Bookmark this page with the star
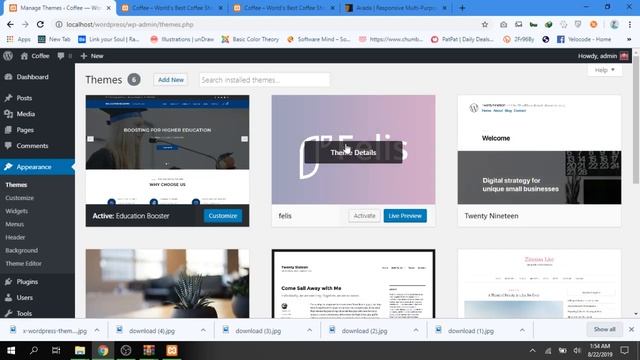The image size is (640, 360). [x=484, y=24]
